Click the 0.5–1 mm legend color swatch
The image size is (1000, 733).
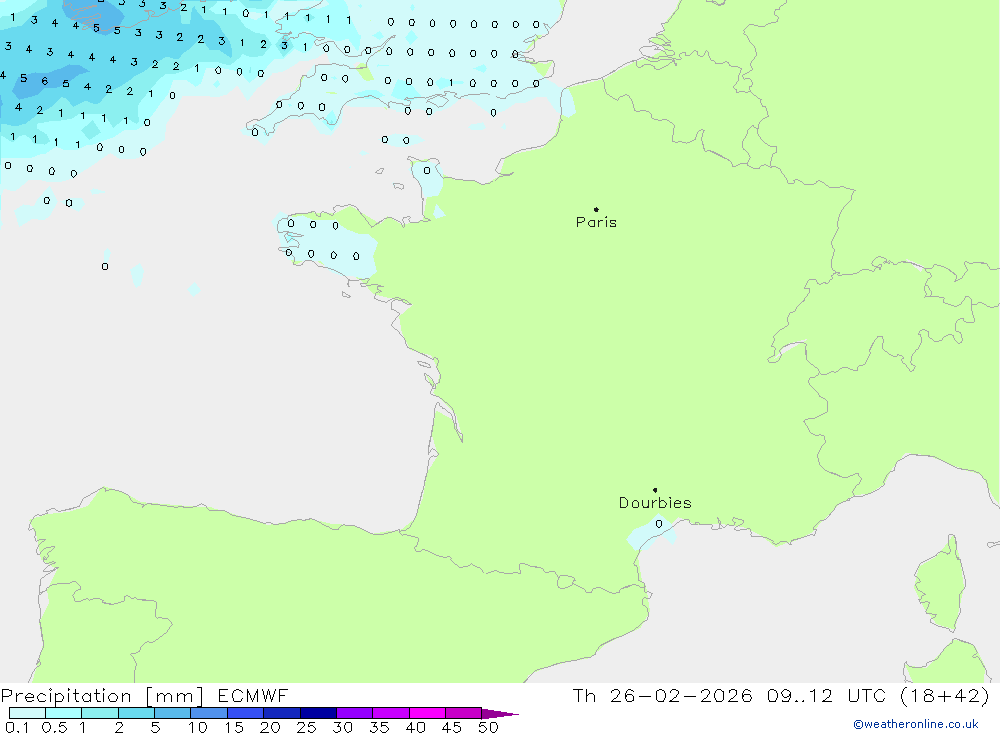(64, 713)
